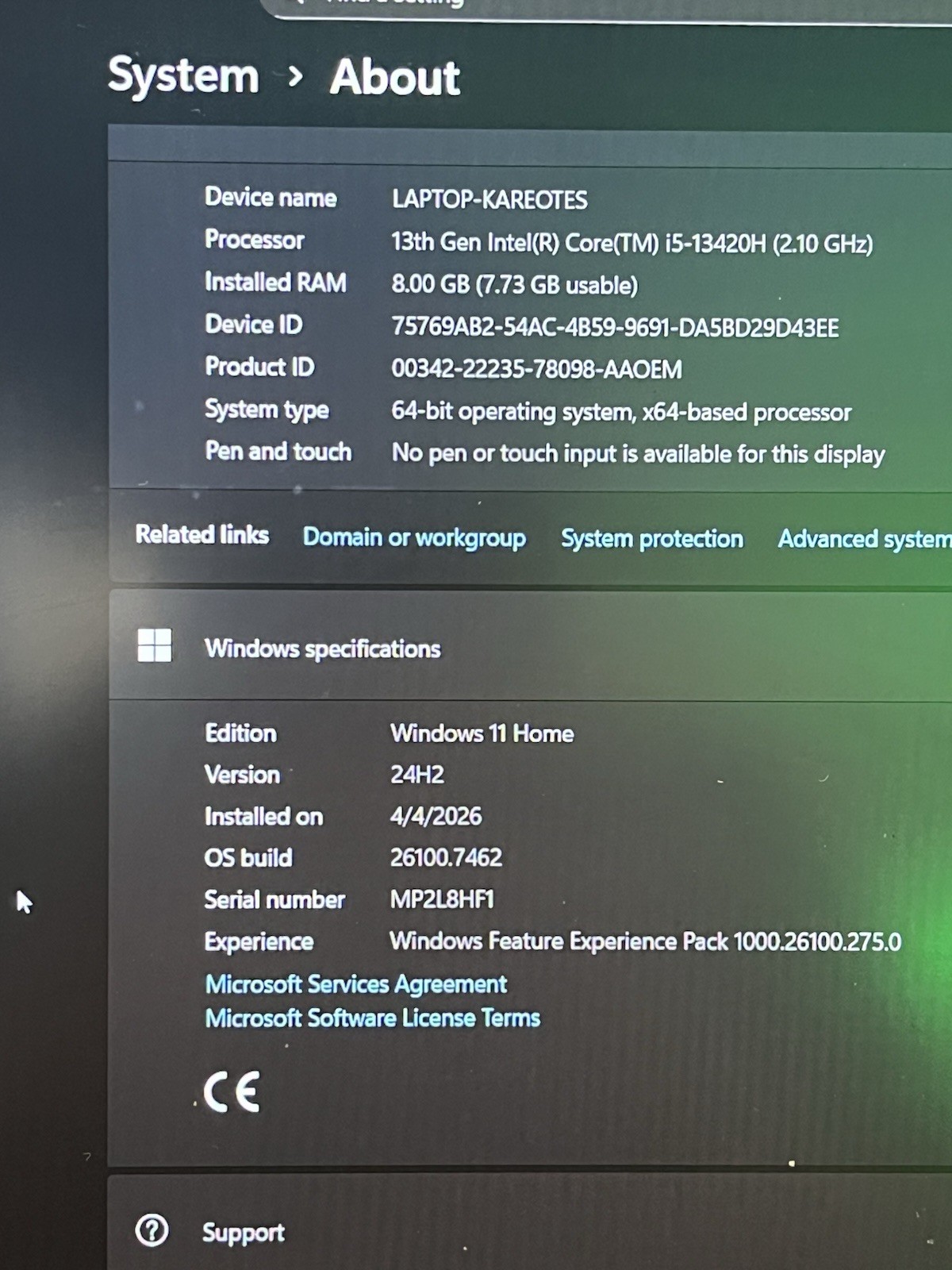952x1270 pixels.
Task: Select the Device ID value 75769AB2
Action: 615,327
